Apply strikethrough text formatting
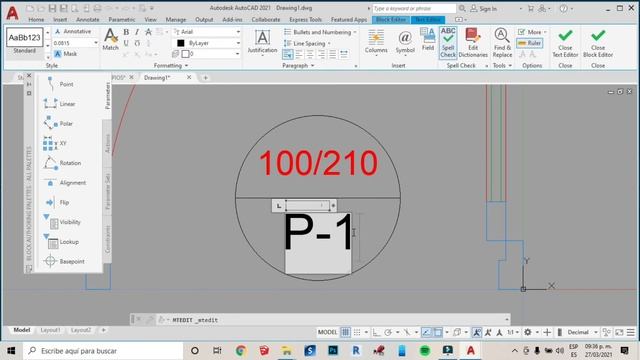 [x=148, y=32]
